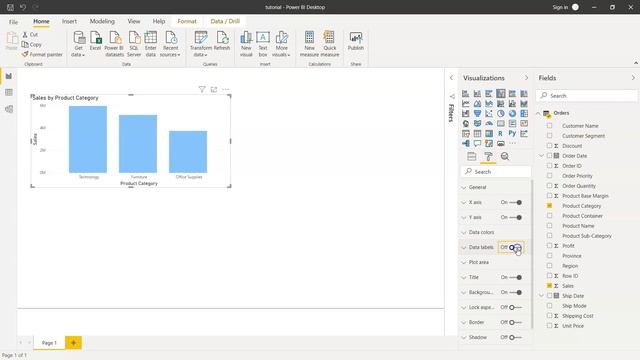Screen dimensions: 640x360
Task: Select the pie chart visual
Action: [500, 113]
